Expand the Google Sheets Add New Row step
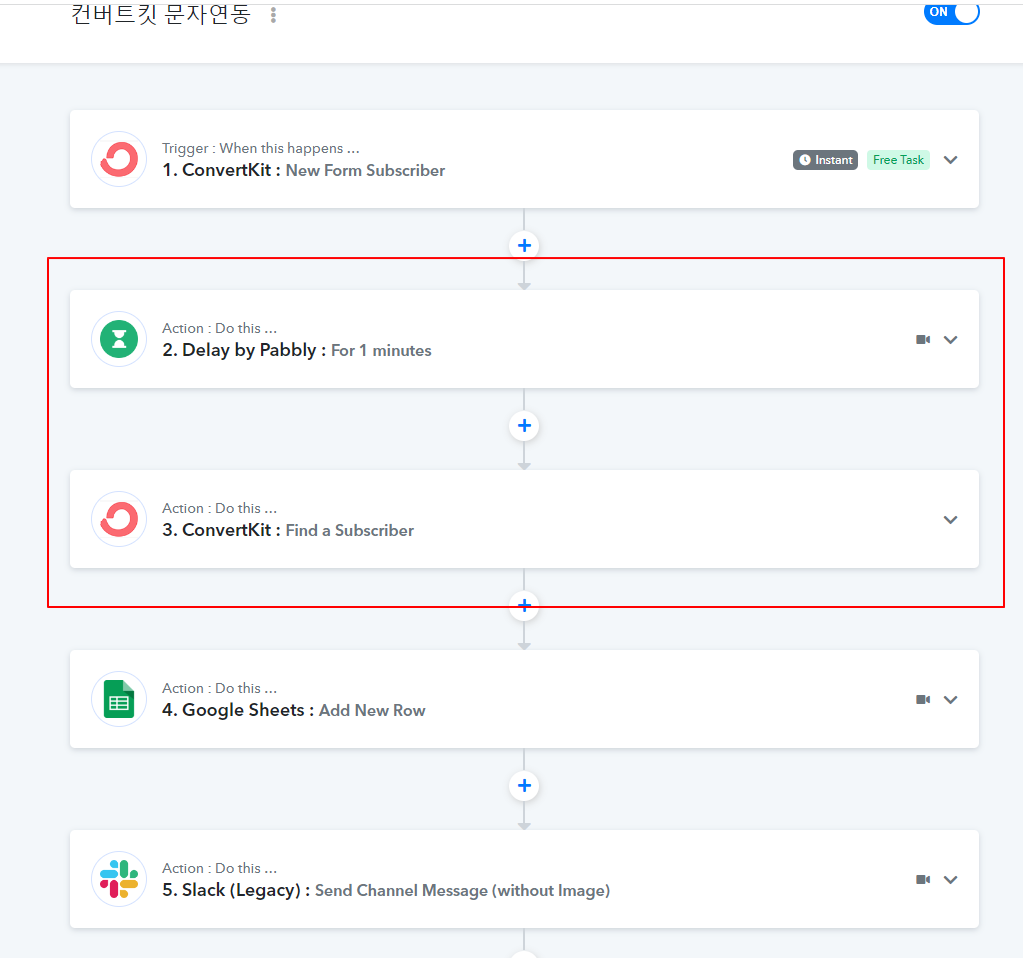 (x=951, y=700)
